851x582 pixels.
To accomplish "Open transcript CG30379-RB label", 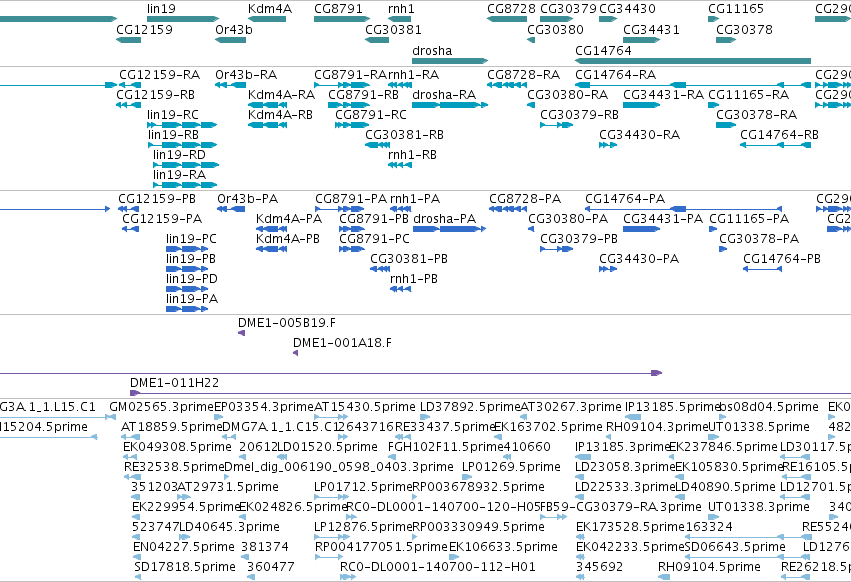I will click(x=580, y=115).
